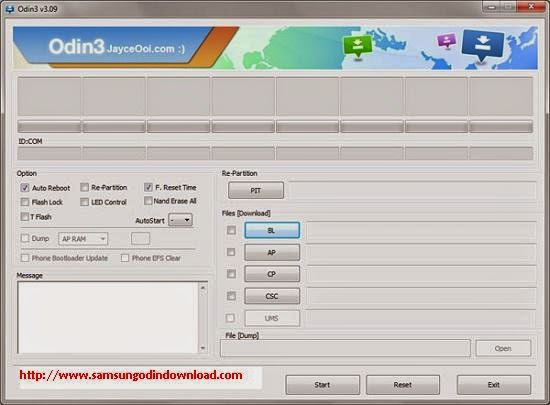
Task: Click the UMS button
Action: (x=272, y=318)
